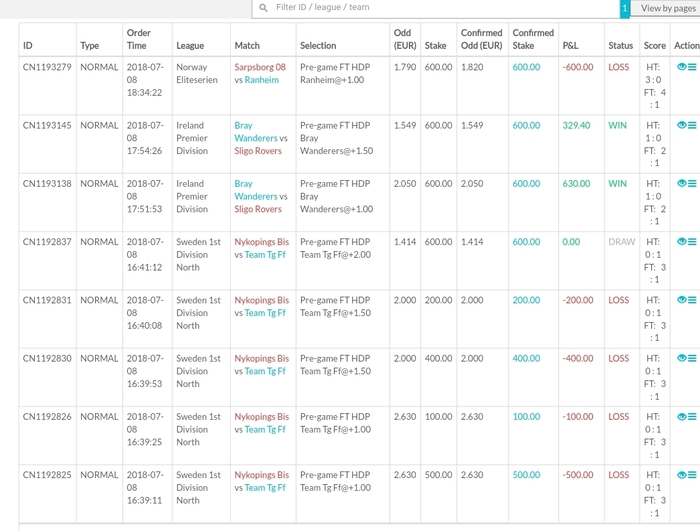This screenshot has width=700, height=531.
Task: Open Nykopings Bis link in CN1192831 row
Action: click(262, 300)
